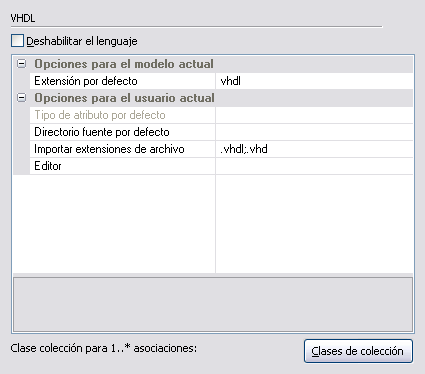This screenshot has width=425, height=374.
Task: Select Directorio fuente por defecto row label
Action: tap(122, 132)
